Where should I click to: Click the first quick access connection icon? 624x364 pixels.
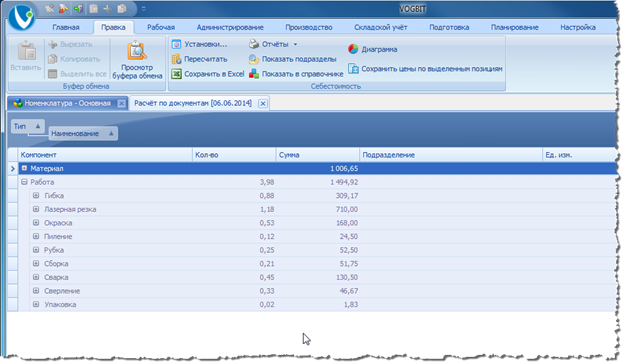49,8
